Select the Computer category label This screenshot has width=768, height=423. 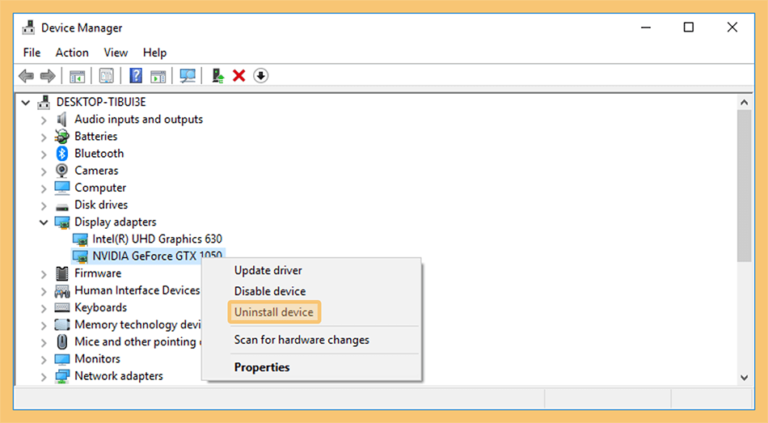[x=100, y=188]
